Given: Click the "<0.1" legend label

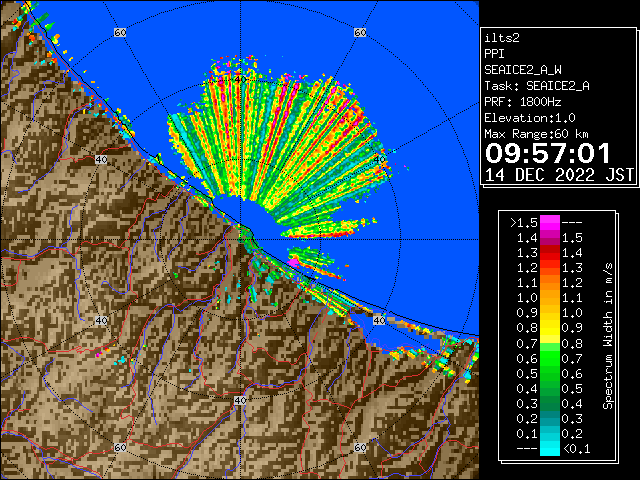Looking at the screenshot, I should pyautogui.click(x=576, y=449).
